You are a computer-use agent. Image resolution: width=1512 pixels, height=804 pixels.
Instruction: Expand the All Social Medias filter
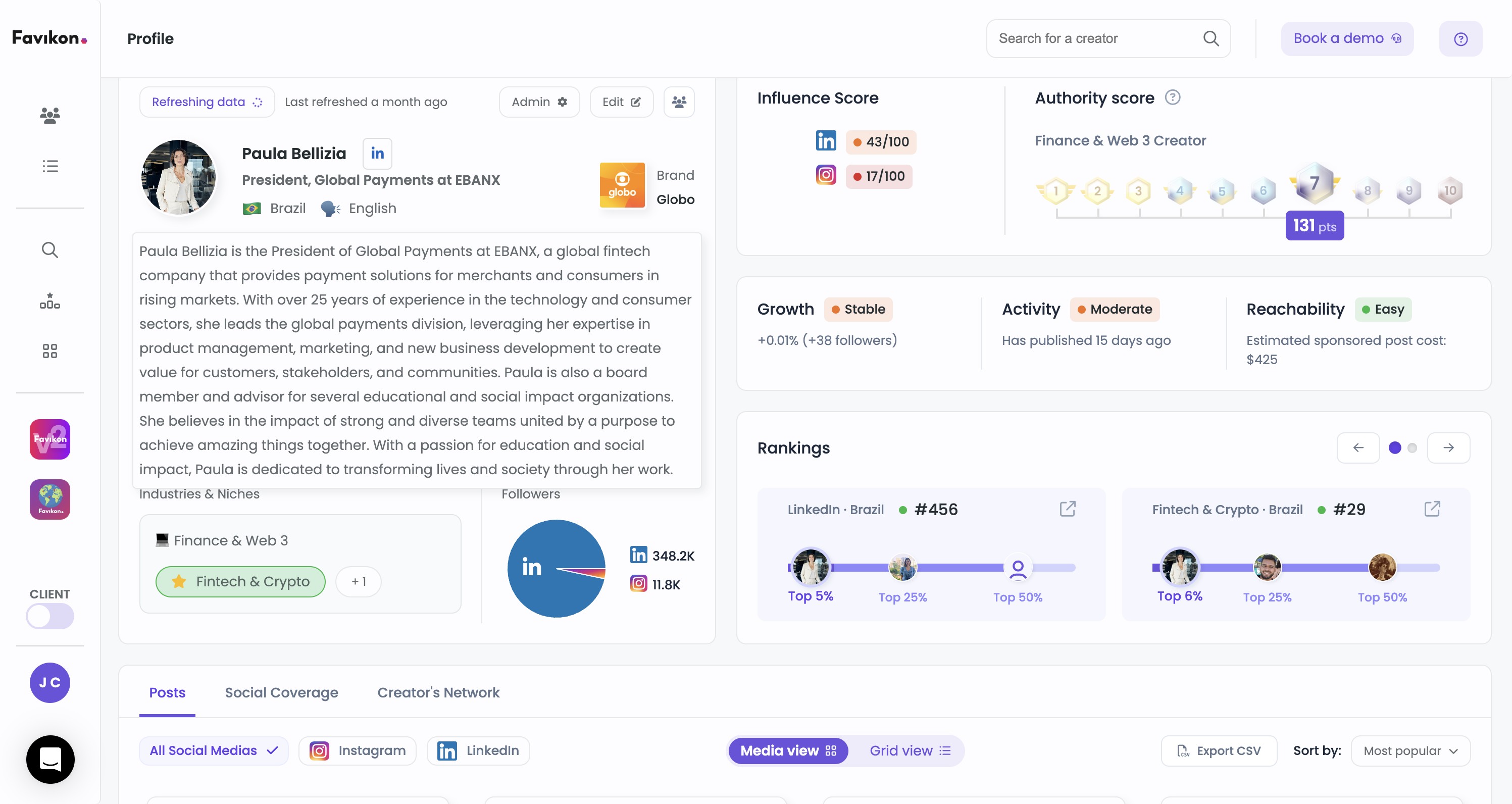pyautogui.click(x=213, y=750)
